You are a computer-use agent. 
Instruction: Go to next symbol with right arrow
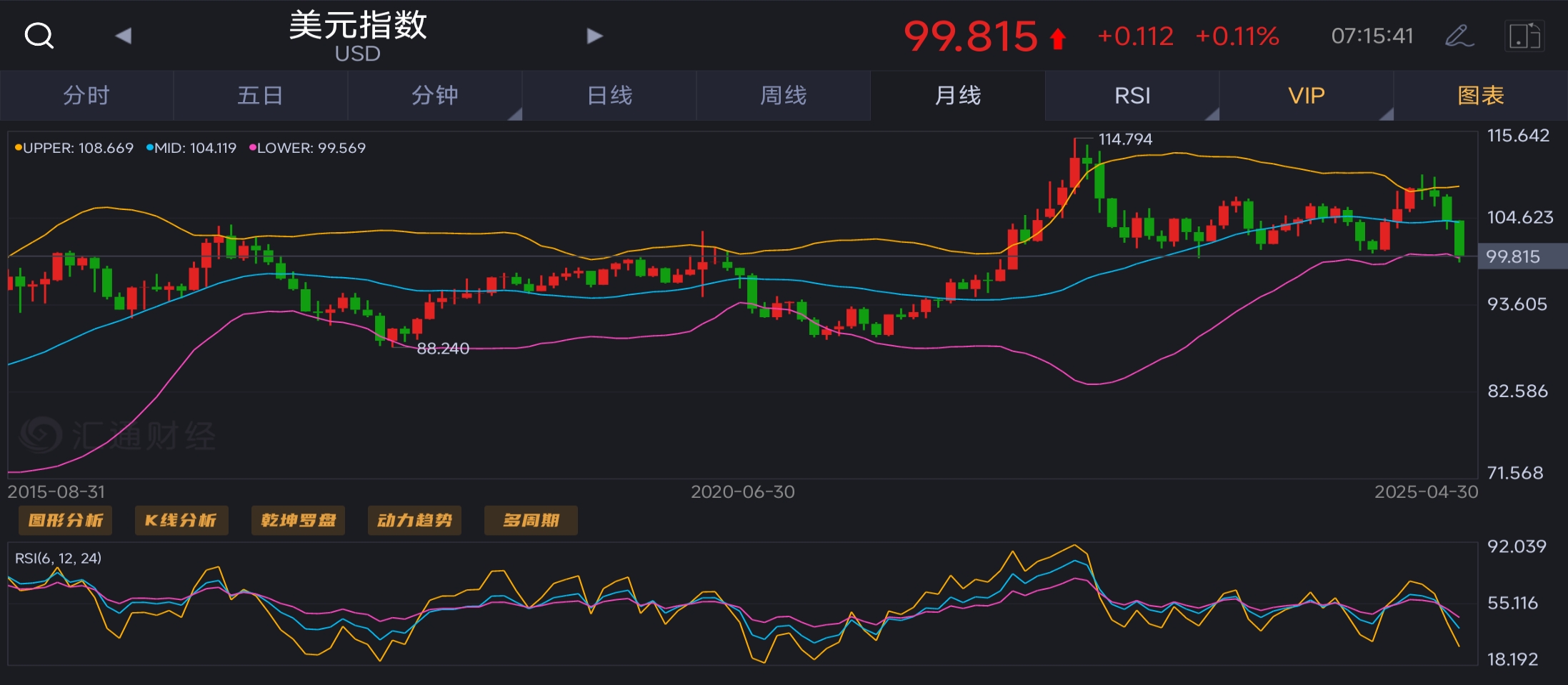(594, 36)
